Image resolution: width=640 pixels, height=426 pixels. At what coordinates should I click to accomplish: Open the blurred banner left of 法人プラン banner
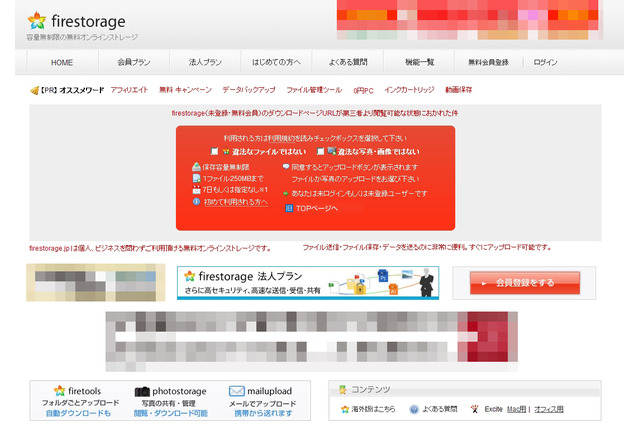[x=96, y=282]
